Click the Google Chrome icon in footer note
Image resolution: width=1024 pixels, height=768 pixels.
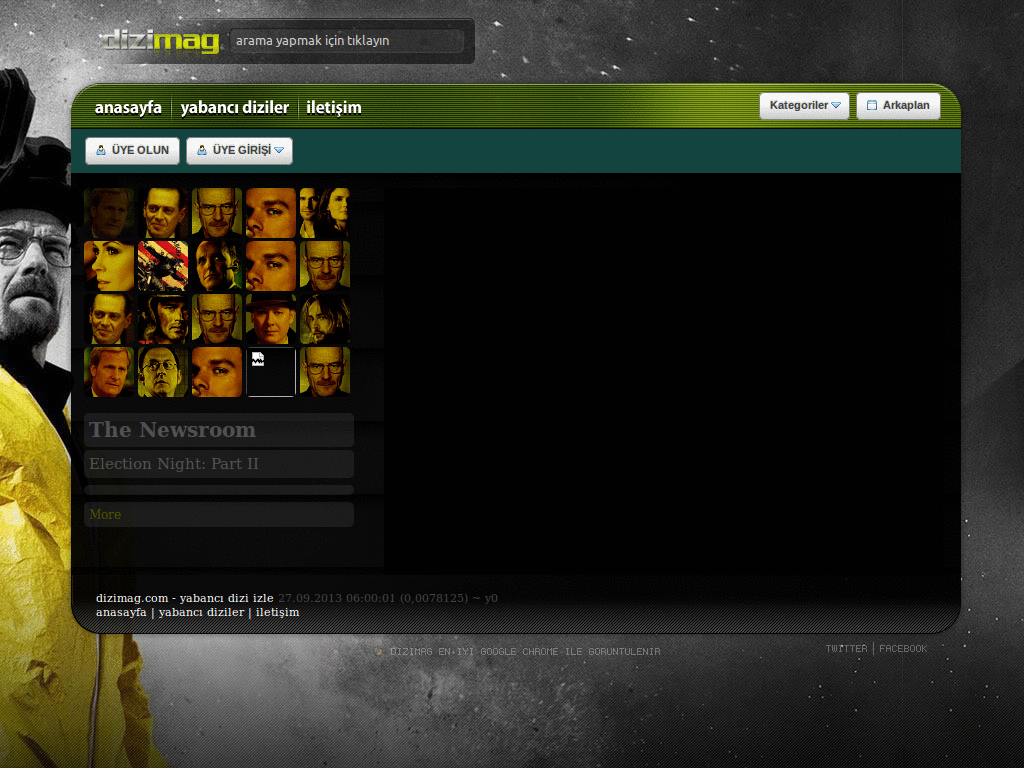379,650
